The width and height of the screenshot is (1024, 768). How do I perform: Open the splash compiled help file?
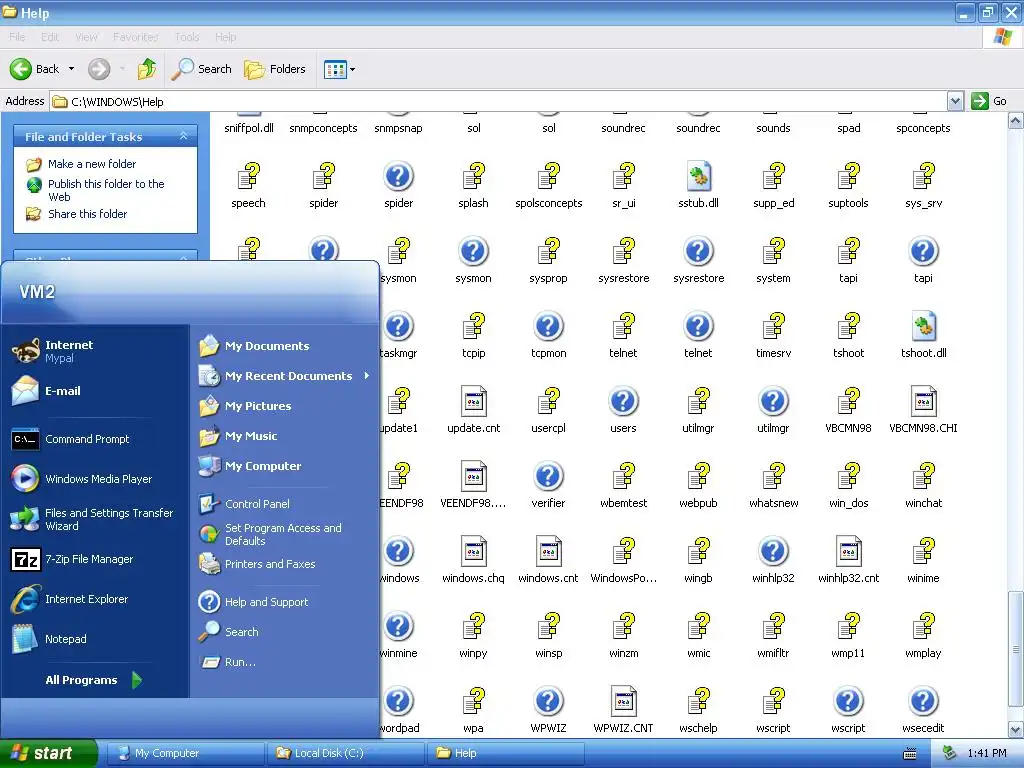(x=473, y=176)
